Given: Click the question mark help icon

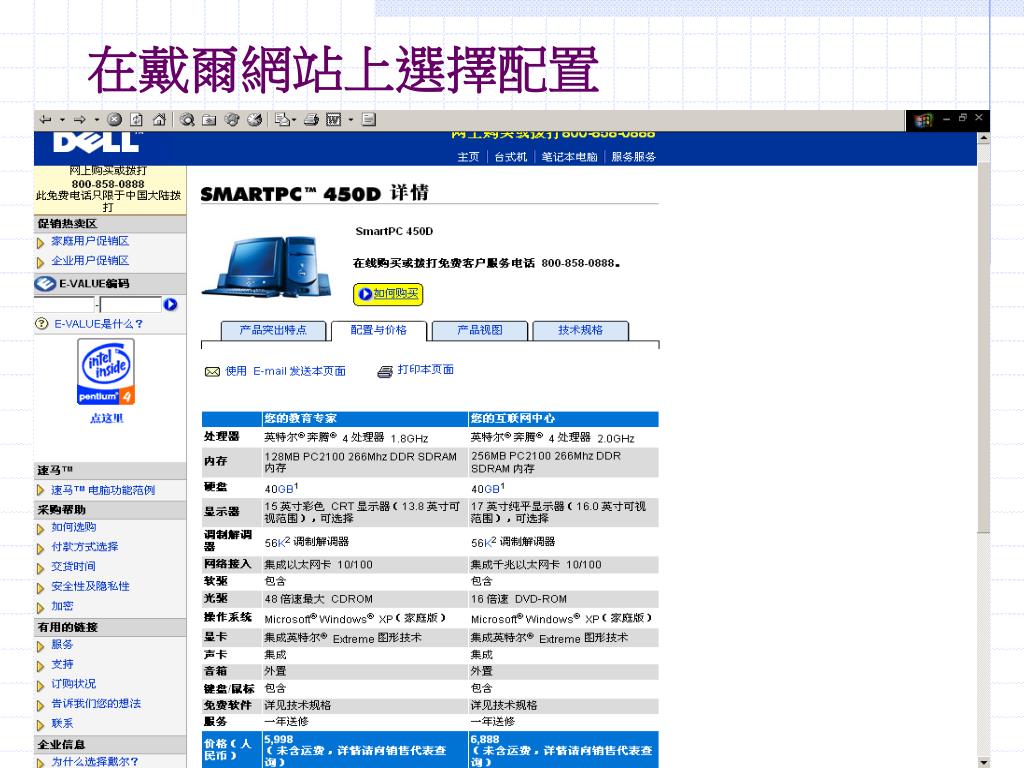Looking at the screenshot, I should [x=42, y=324].
